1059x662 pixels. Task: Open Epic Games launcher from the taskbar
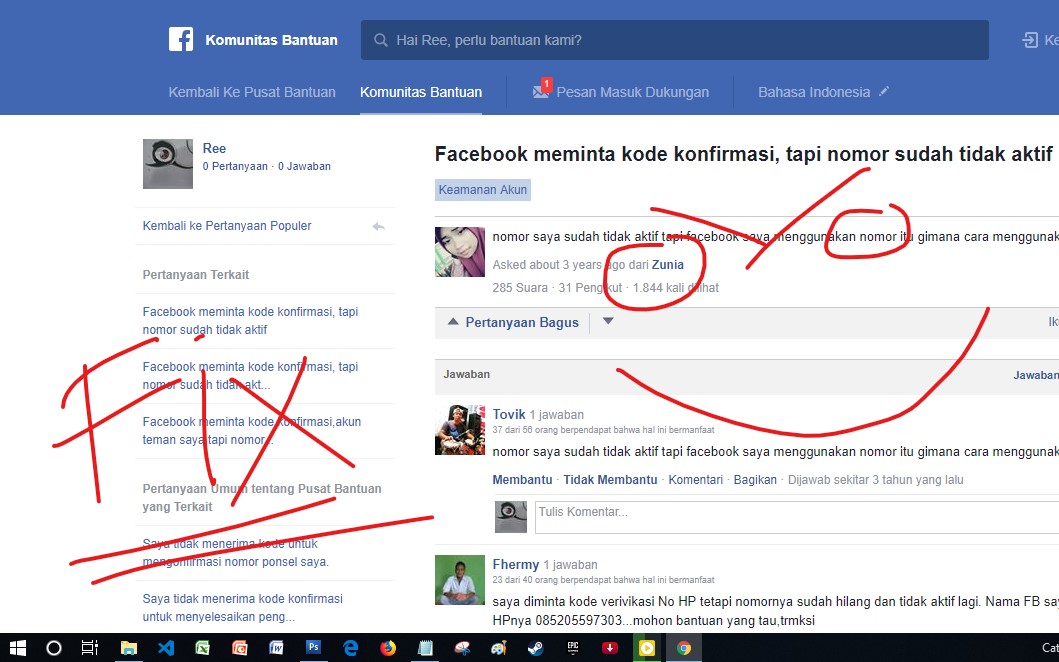tap(573, 648)
